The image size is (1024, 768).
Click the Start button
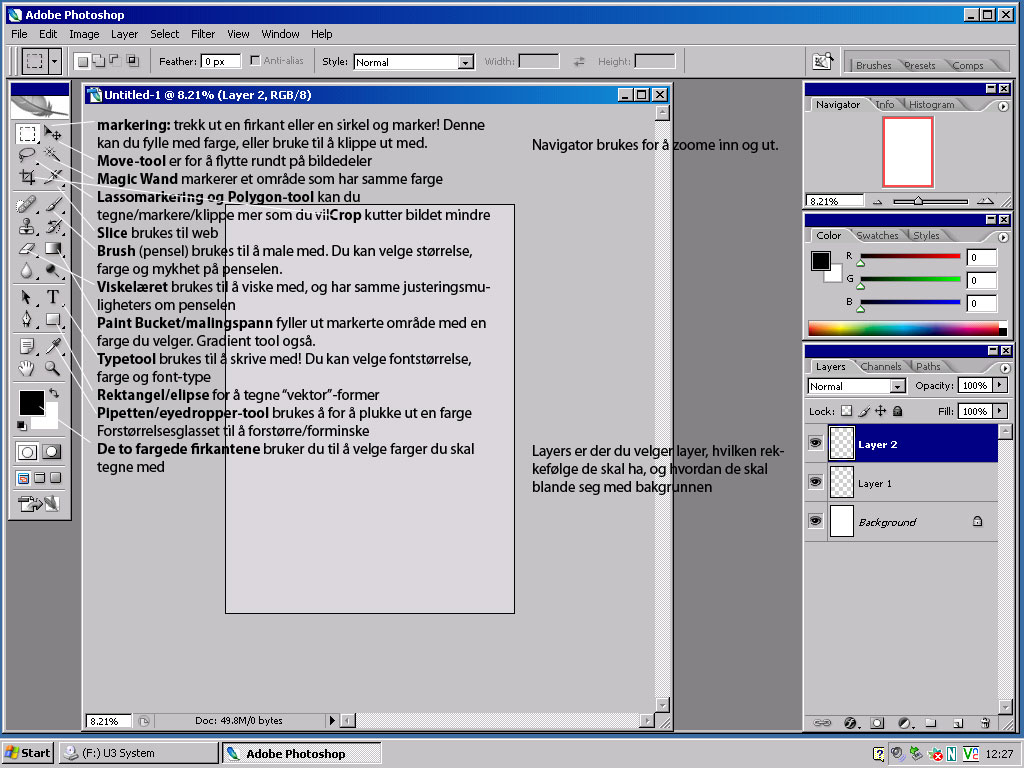(x=27, y=753)
